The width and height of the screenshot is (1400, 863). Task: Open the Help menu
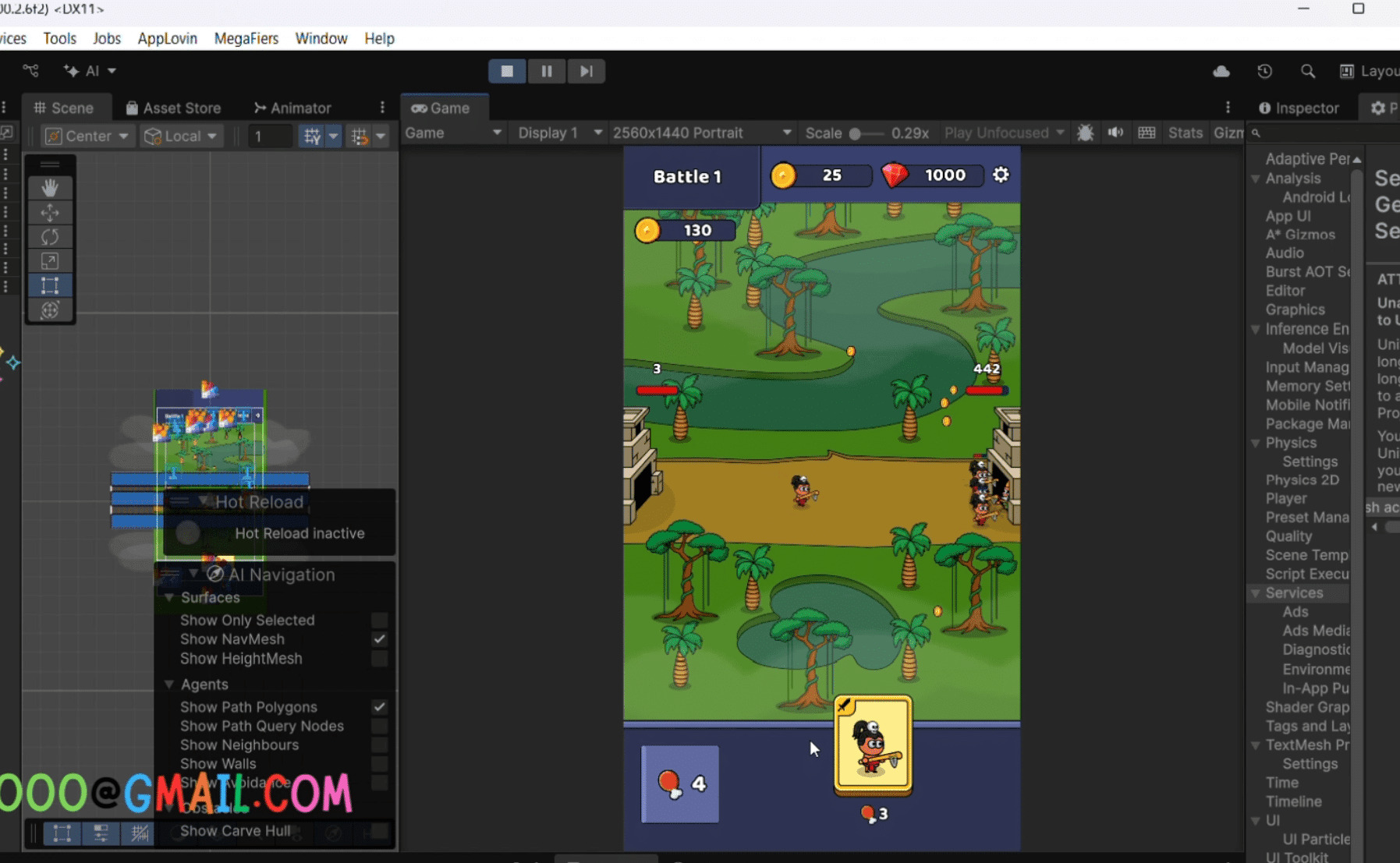(x=379, y=38)
